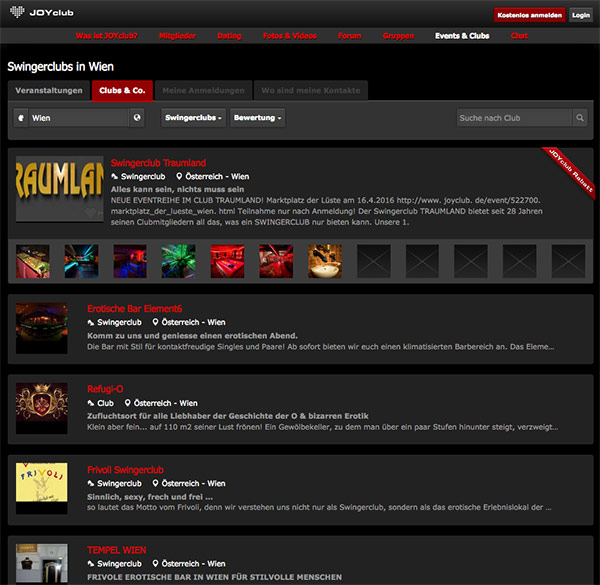Click the category icon under Refugi-O
The image size is (600, 585).
pyautogui.click(x=91, y=403)
